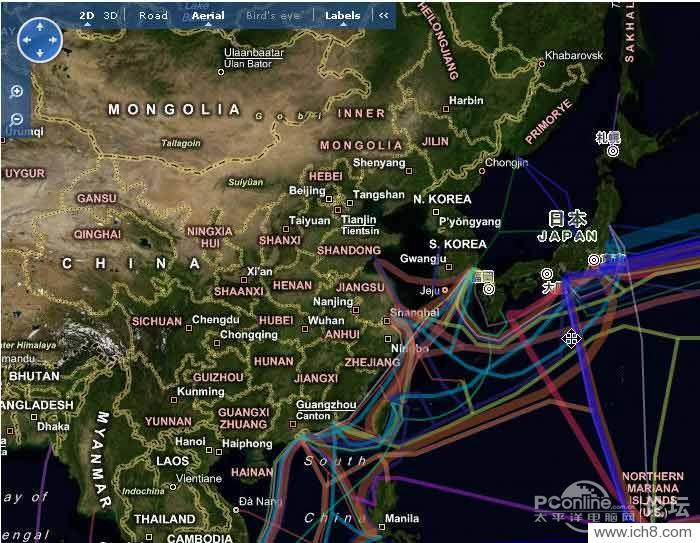Collapse the map toolbar with double chevron

point(383,15)
